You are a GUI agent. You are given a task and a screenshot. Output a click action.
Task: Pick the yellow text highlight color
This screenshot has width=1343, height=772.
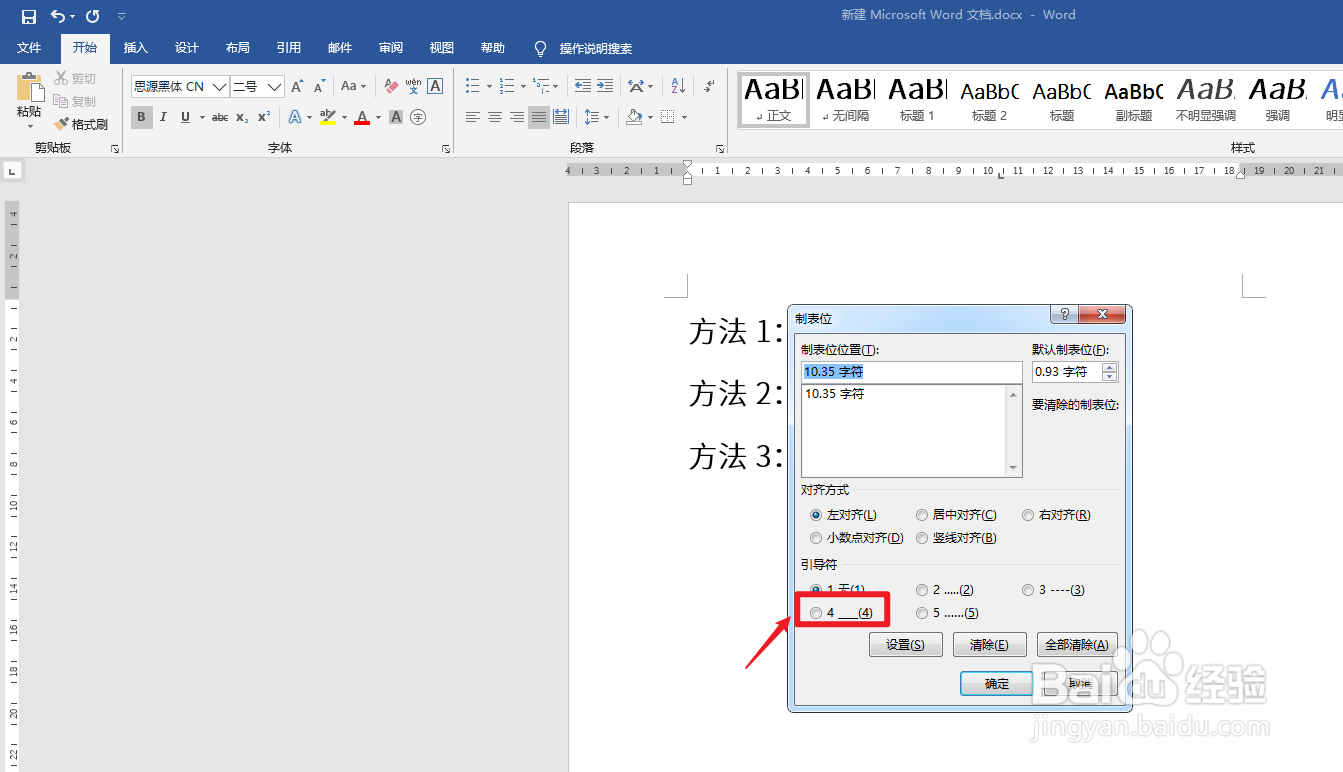point(327,117)
